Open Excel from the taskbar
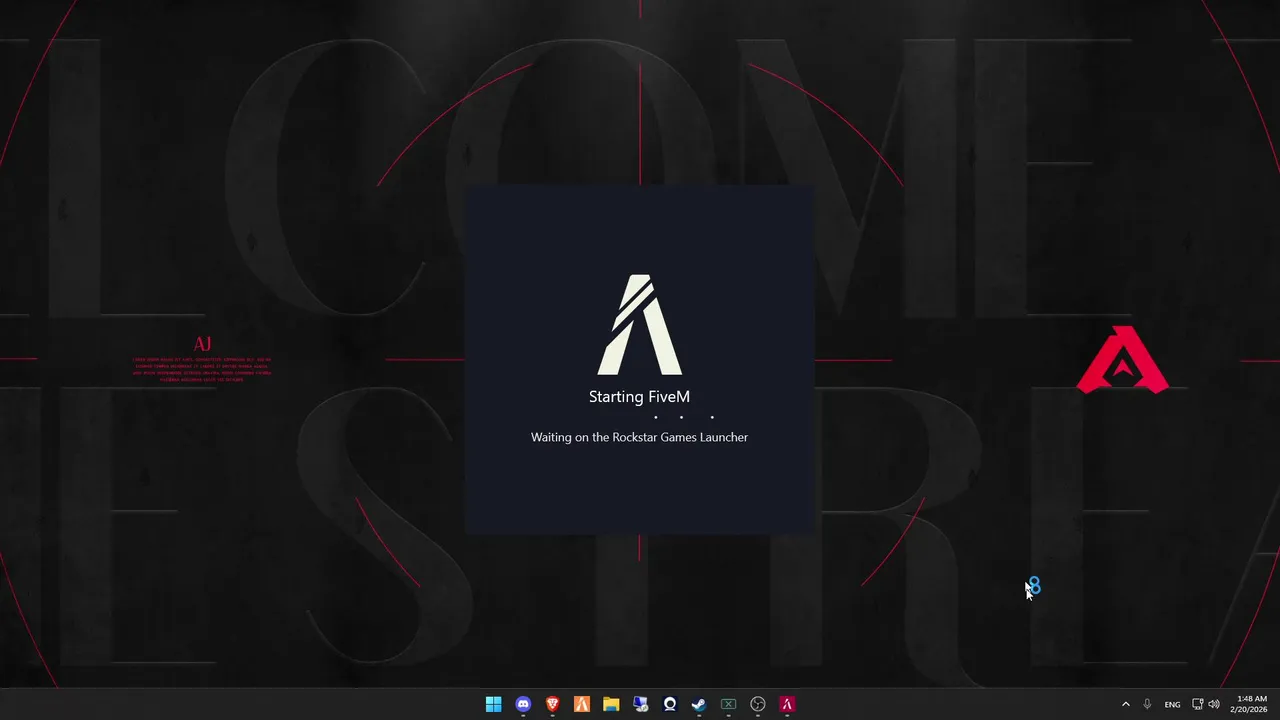Viewport: 1280px width, 720px height. (729, 704)
